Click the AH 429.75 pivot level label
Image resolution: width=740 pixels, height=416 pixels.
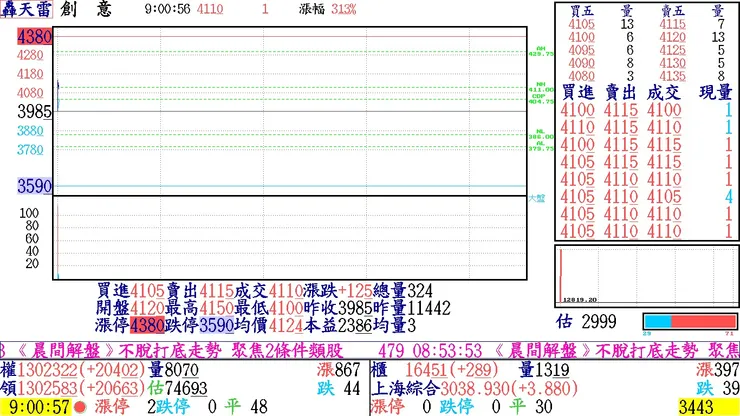[x=541, y=51]
